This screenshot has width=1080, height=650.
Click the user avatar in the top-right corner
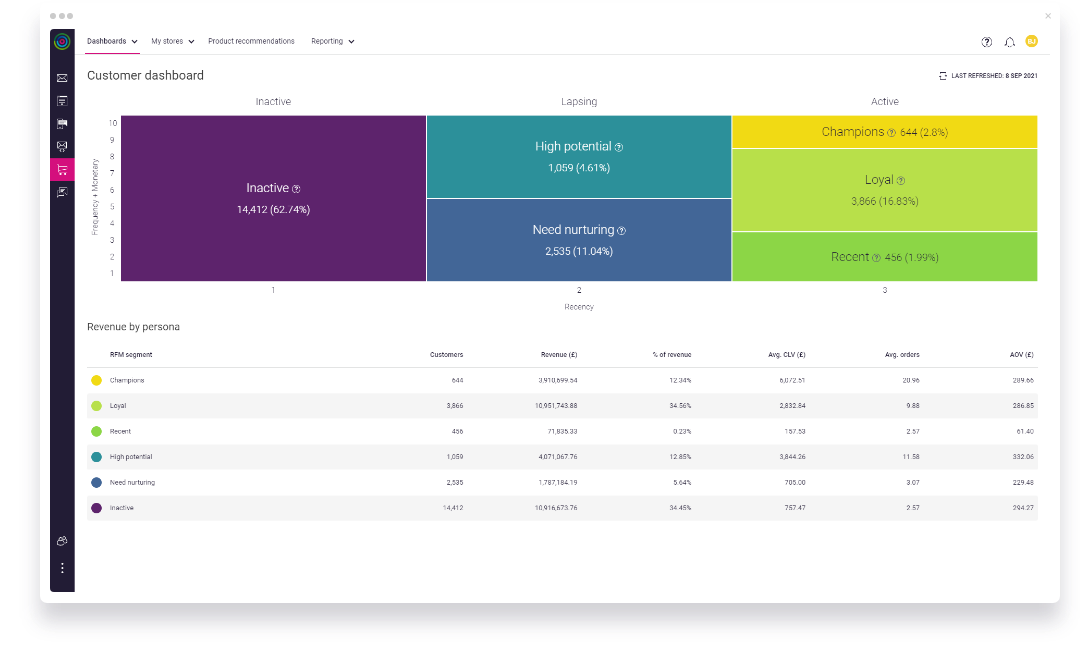[x=1031, y=41]
